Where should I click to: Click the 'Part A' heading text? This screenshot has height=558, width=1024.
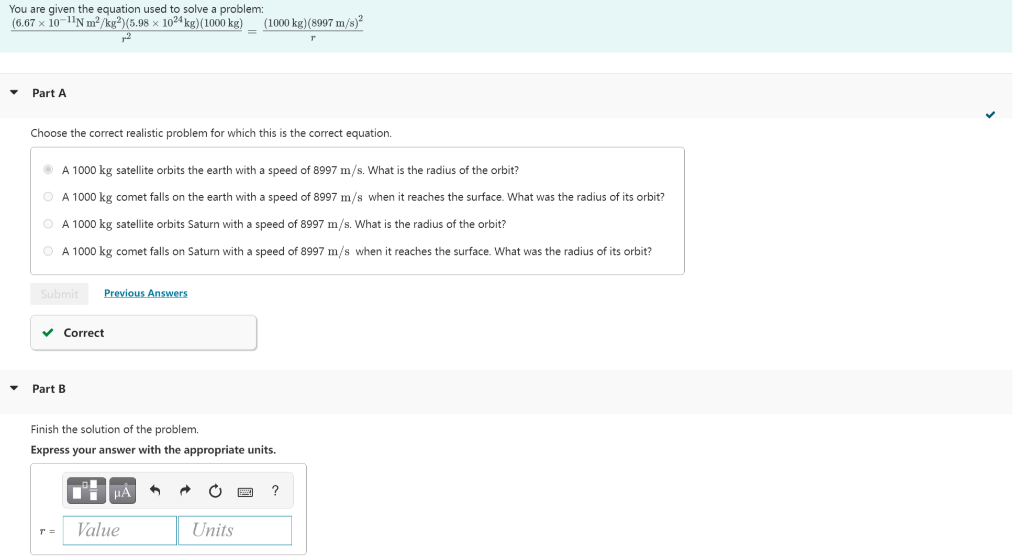pos(49,93)
